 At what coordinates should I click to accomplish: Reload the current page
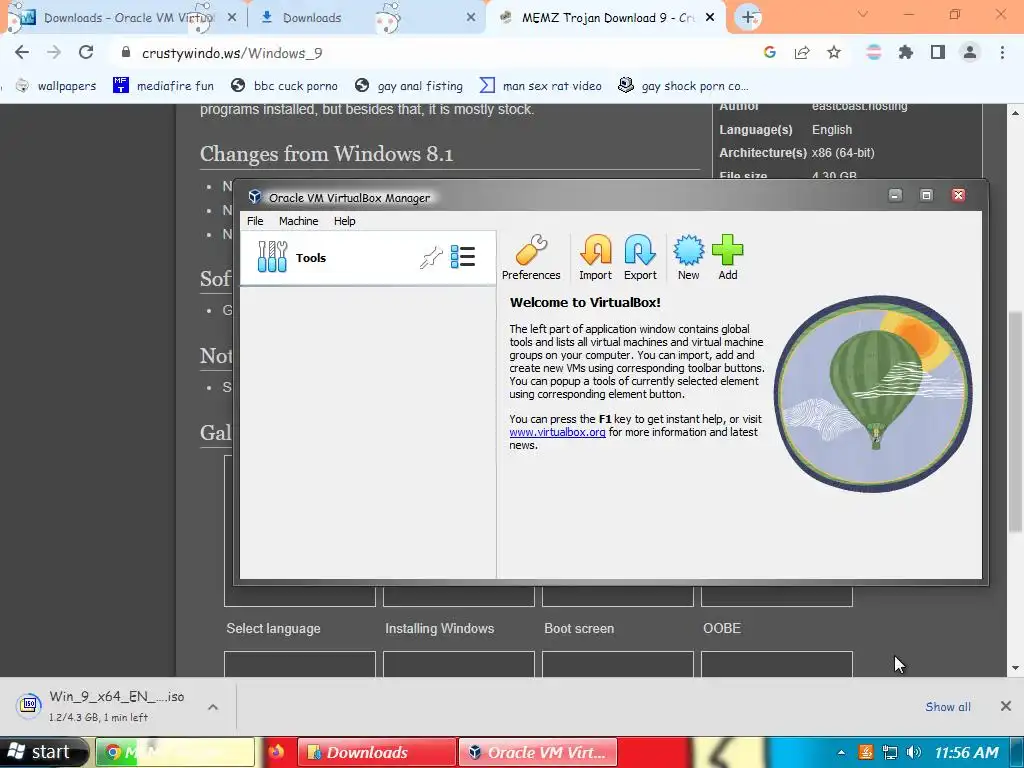pos(86,52)
